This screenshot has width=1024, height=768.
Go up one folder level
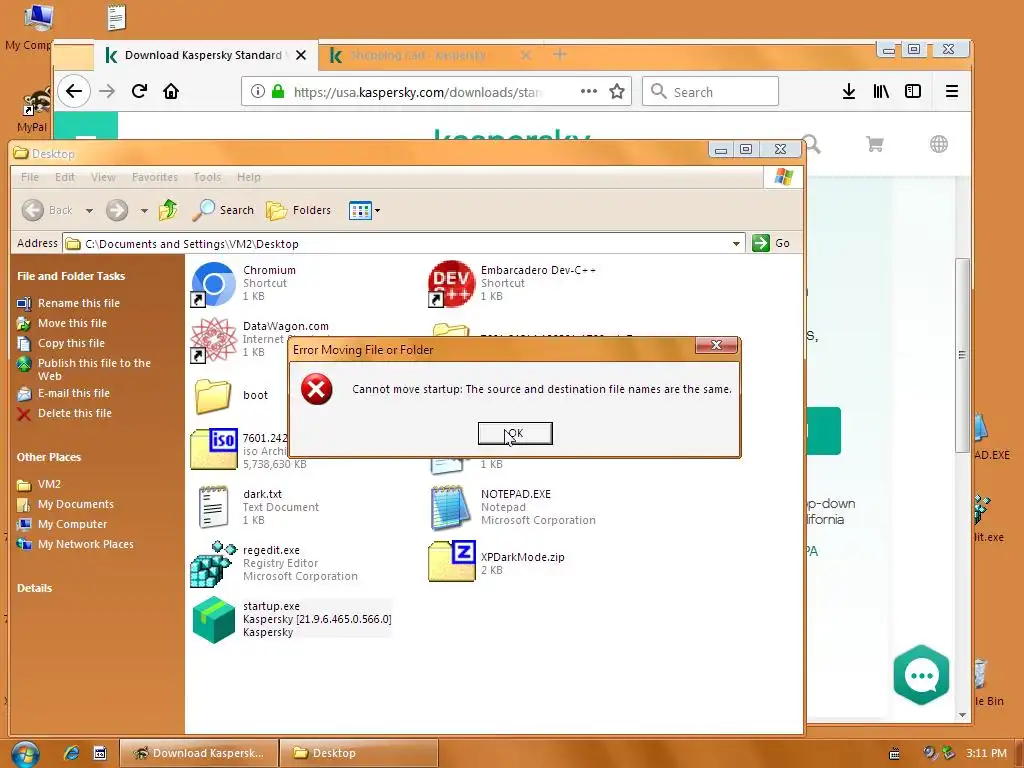168,210
